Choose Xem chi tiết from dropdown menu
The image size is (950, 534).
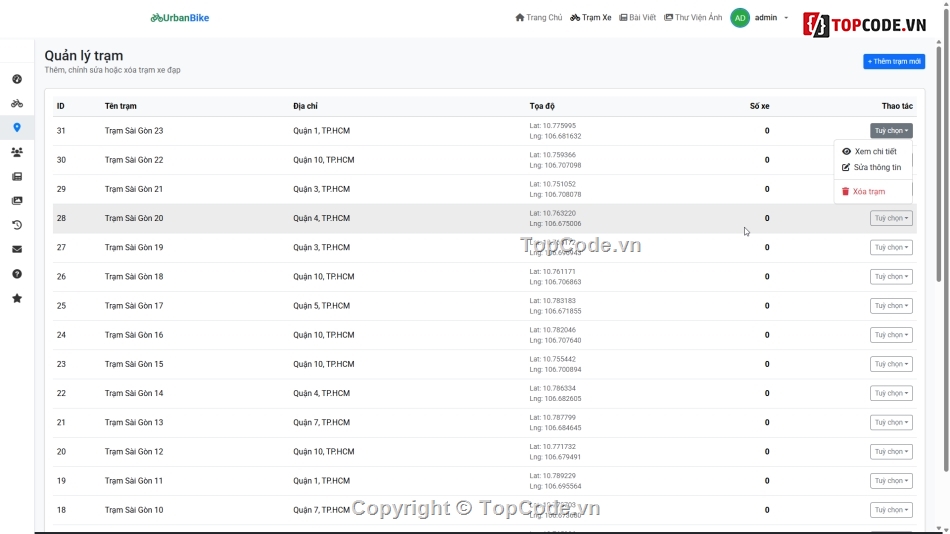tap(872, 152)
